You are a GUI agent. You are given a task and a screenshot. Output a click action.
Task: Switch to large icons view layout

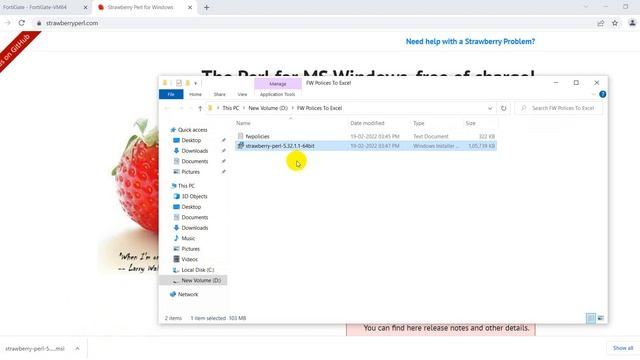pos(600,318)
